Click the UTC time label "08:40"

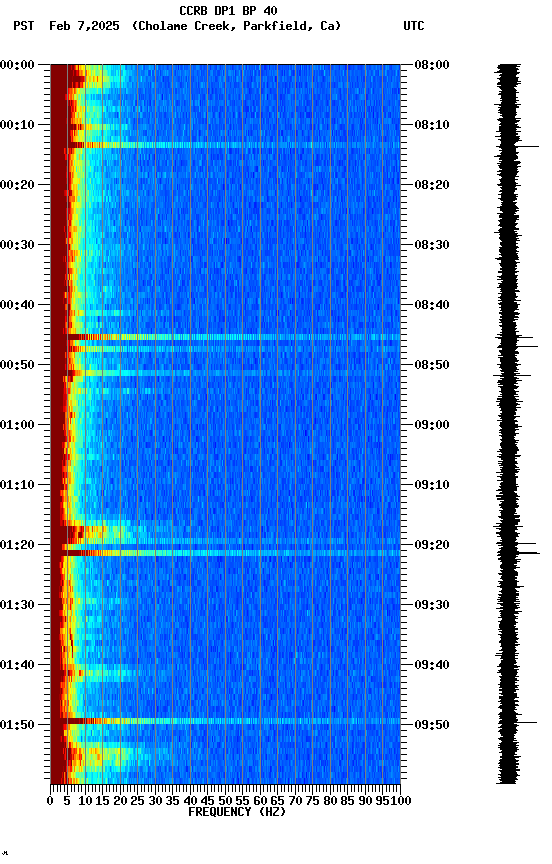tap(432, 305)
